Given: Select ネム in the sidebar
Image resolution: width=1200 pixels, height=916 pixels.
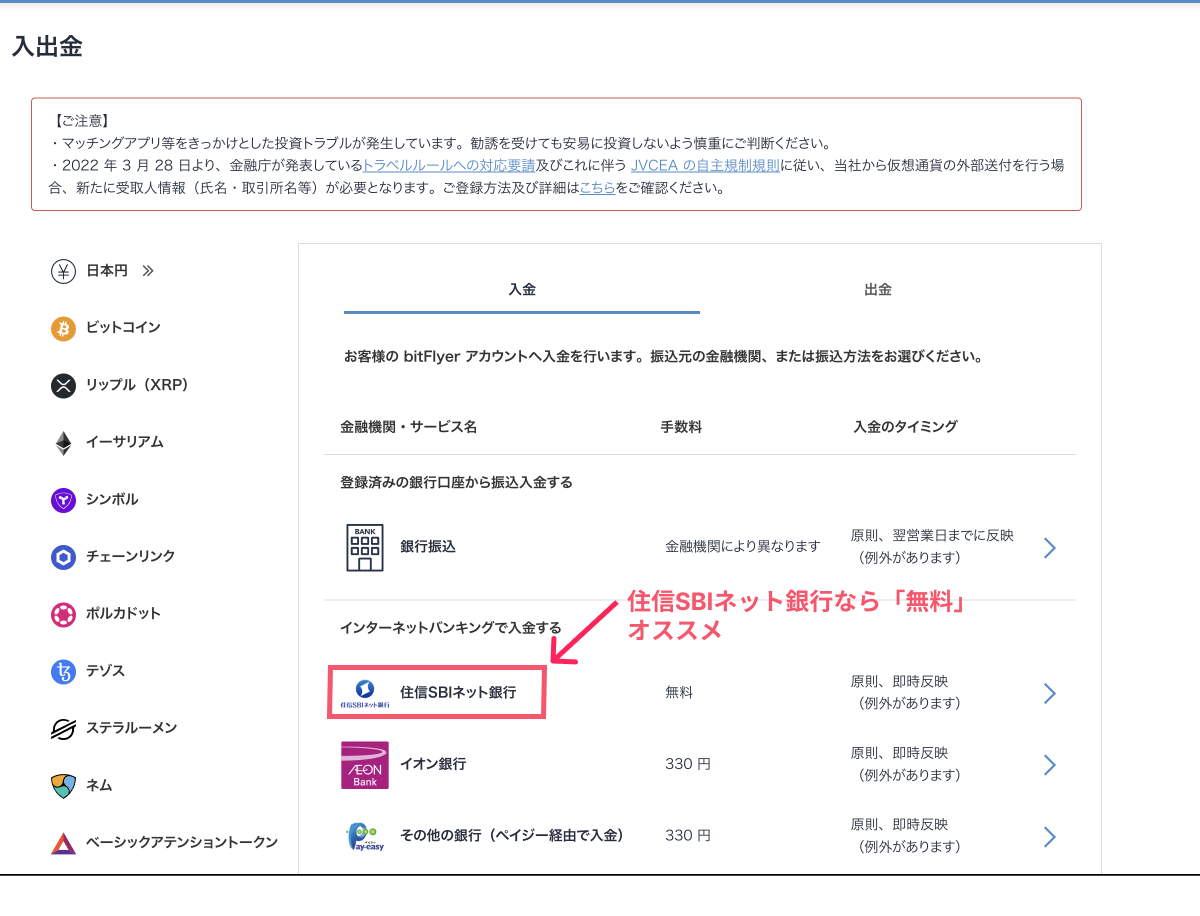Looking at the screenshot, I should point(99,786).
